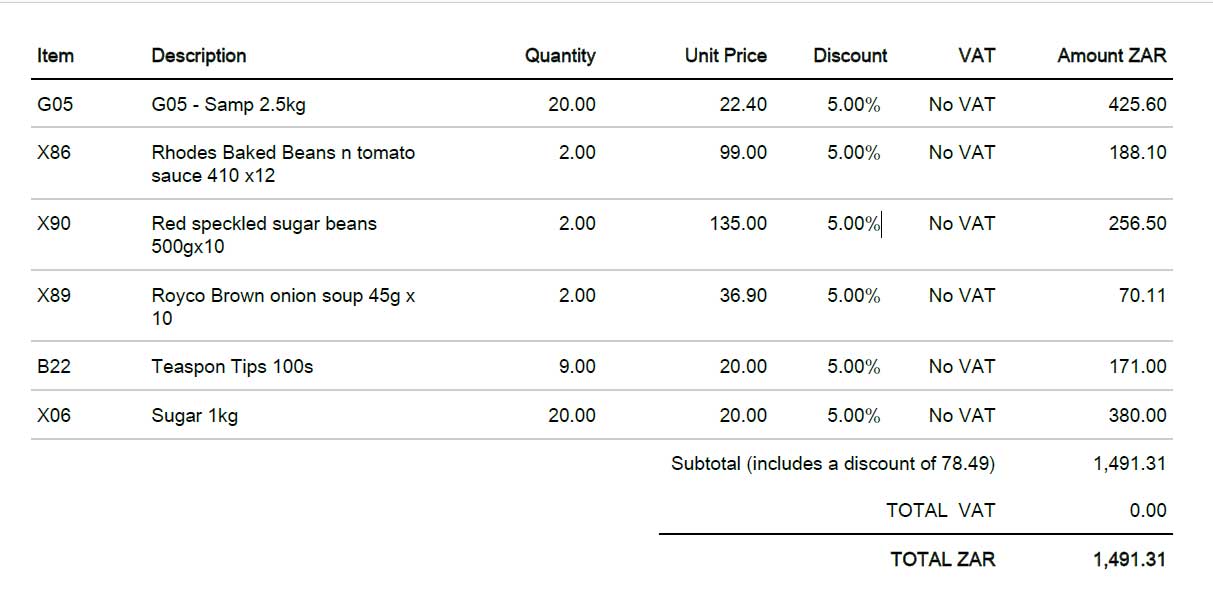Click the Item column header
The image size is (1213, 600).
pos(55,56)
